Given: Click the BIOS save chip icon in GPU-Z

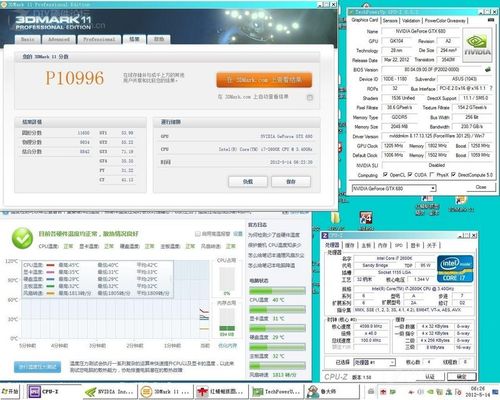Looking at the screenshot, I should click(x=488, y=69).
